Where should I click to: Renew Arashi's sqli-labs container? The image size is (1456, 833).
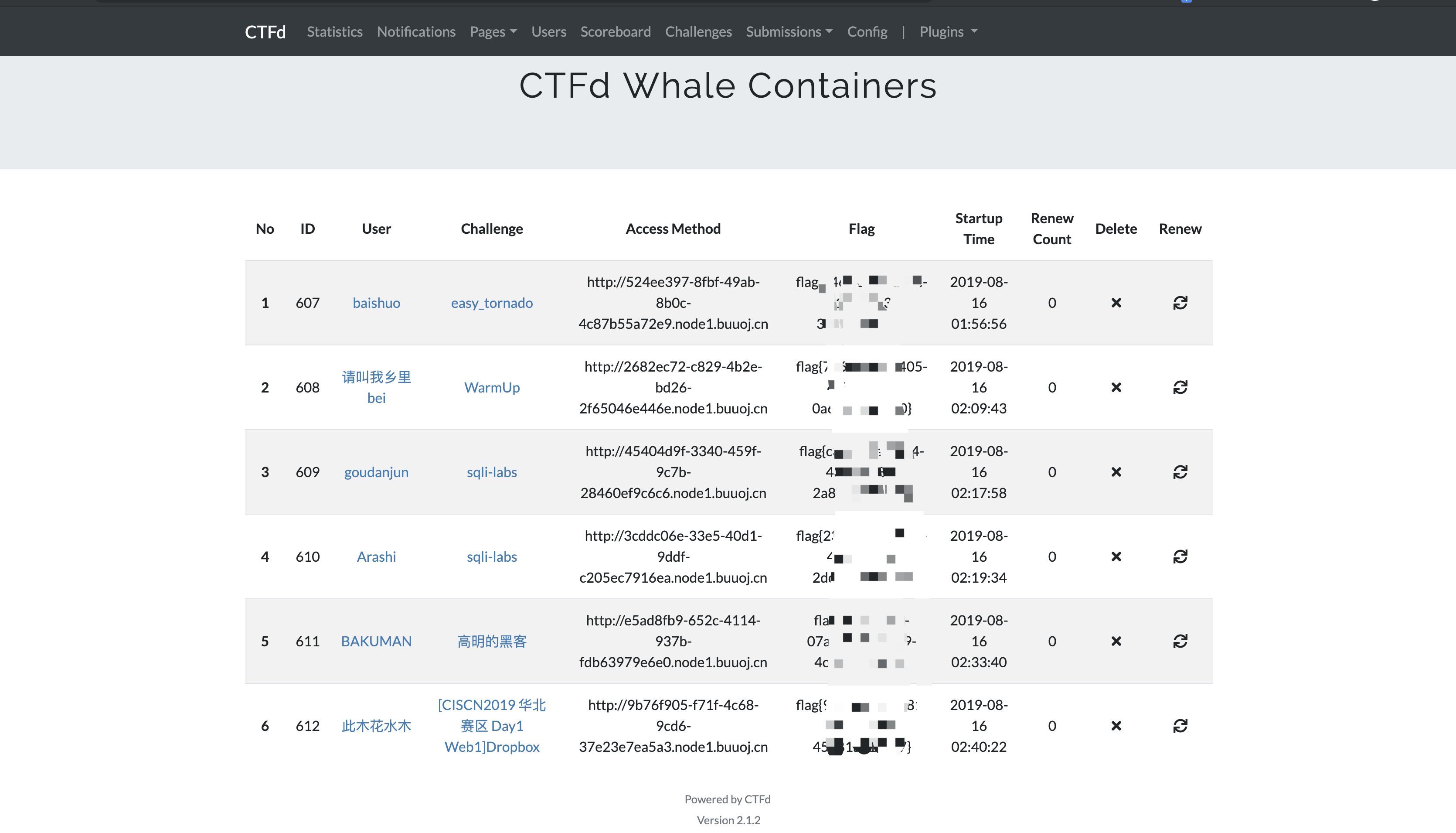(1180, 556)
